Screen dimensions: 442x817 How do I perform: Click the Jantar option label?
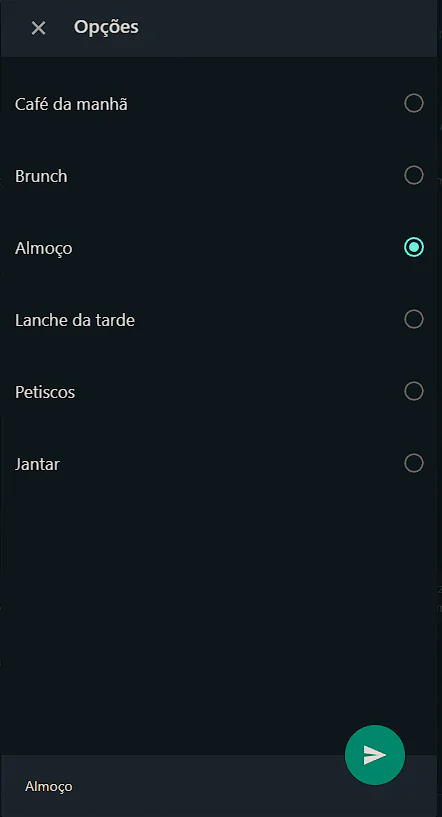tap(37, 464)
